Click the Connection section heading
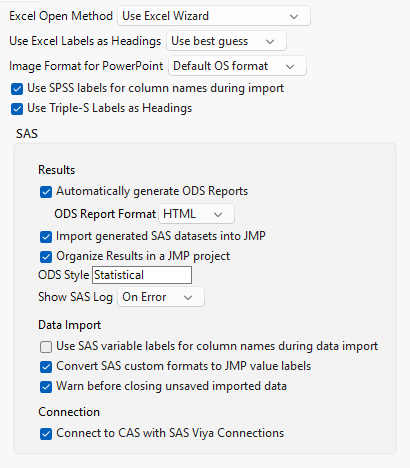 pyautogui.click(x=69, y=412)
